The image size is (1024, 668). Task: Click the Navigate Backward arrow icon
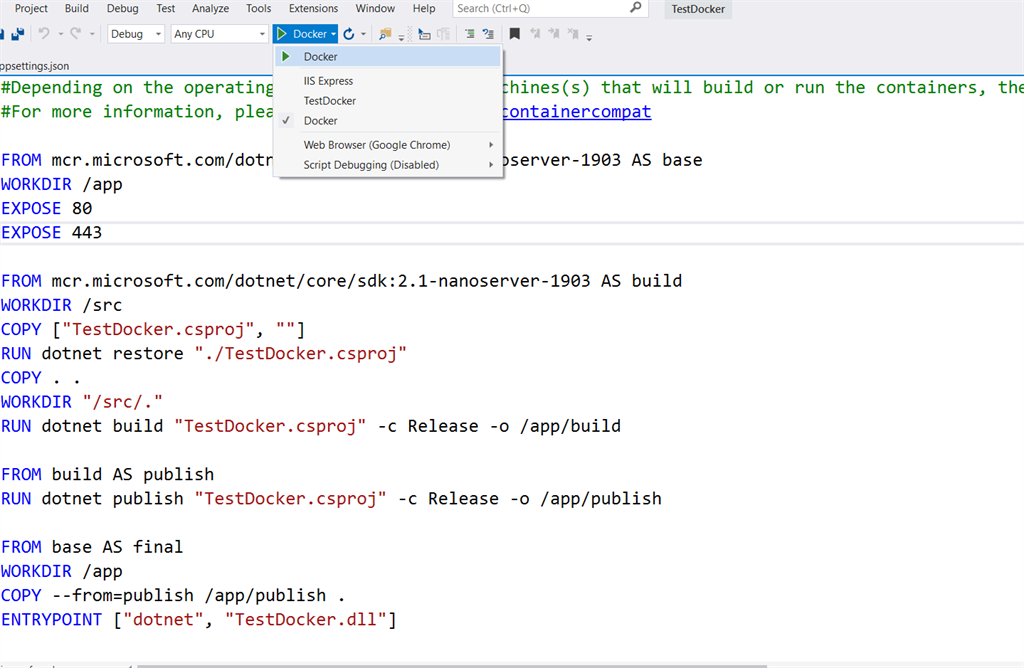point(537,33)
